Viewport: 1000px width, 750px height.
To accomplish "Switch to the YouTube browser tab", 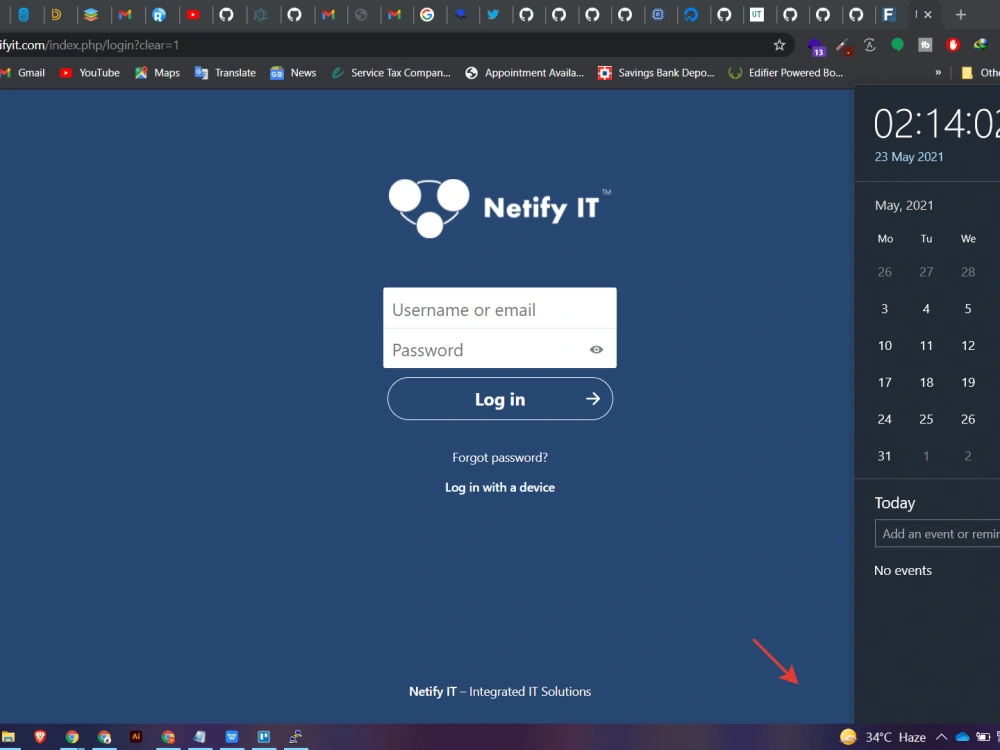I will 193,15.
